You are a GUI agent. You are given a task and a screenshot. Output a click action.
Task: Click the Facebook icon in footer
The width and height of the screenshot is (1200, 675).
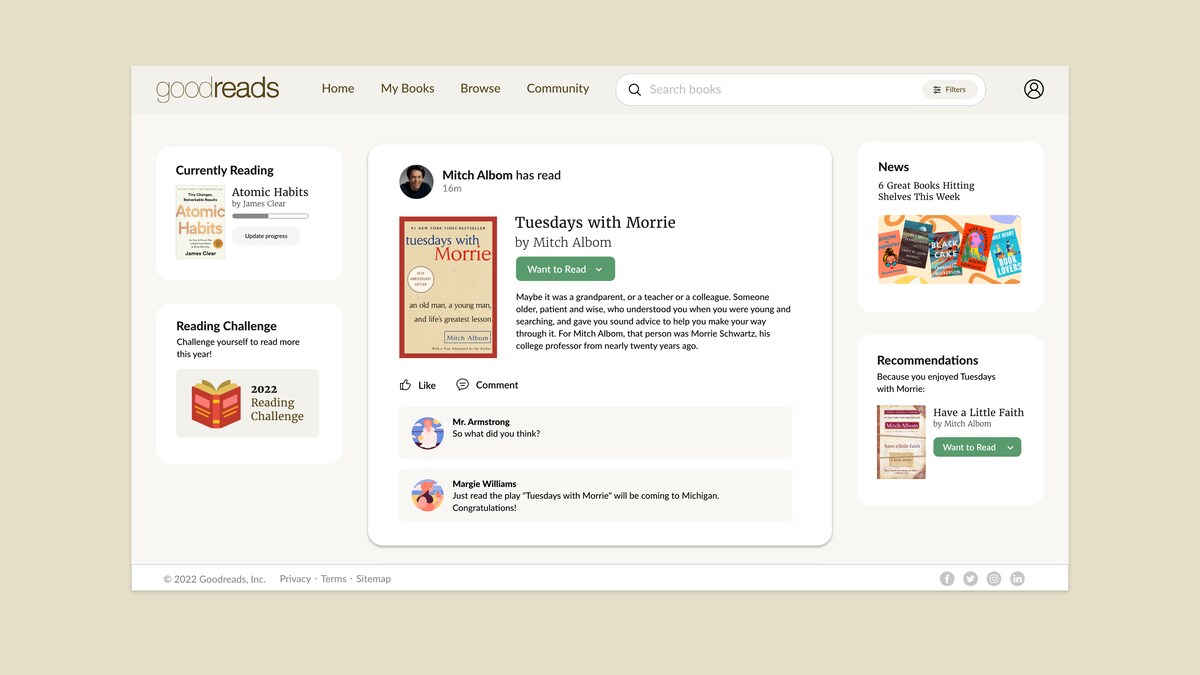click(947, 578)
